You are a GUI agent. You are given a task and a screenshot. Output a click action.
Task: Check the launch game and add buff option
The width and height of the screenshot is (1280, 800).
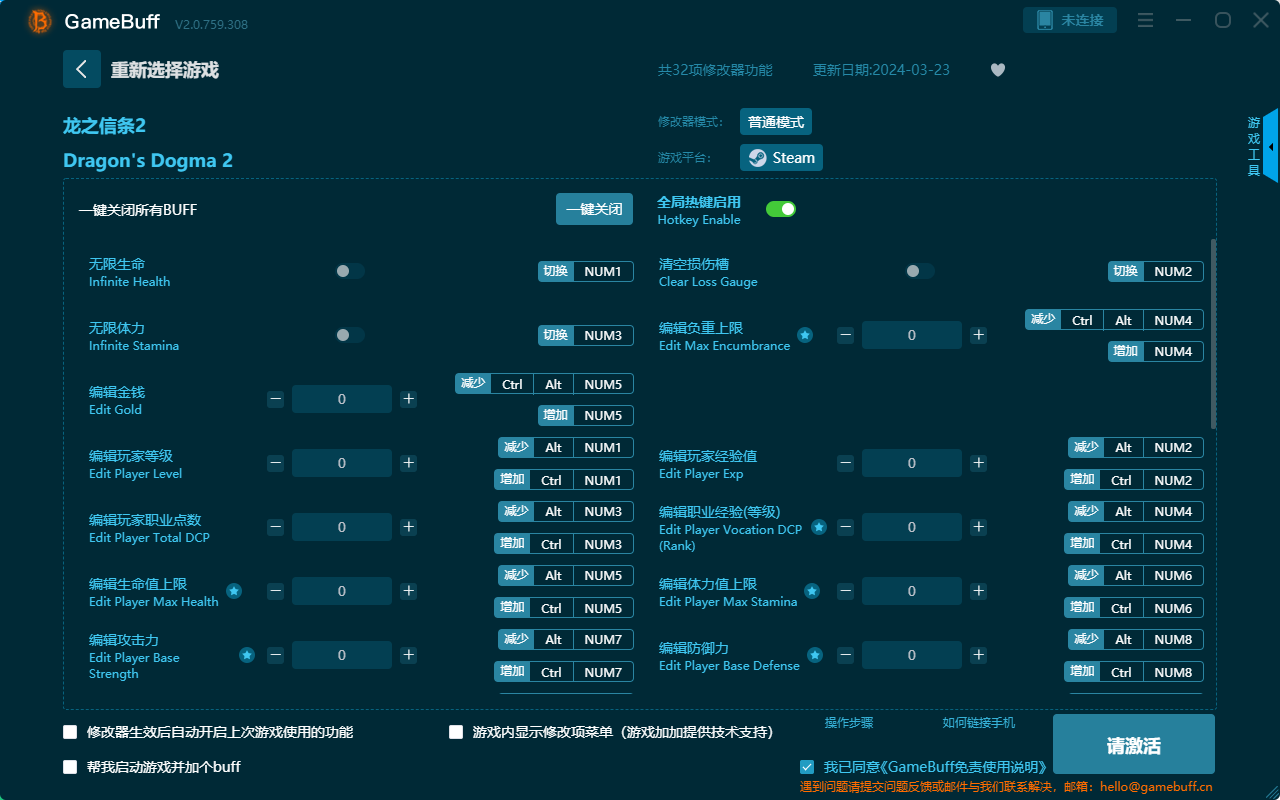pos(70,767)
